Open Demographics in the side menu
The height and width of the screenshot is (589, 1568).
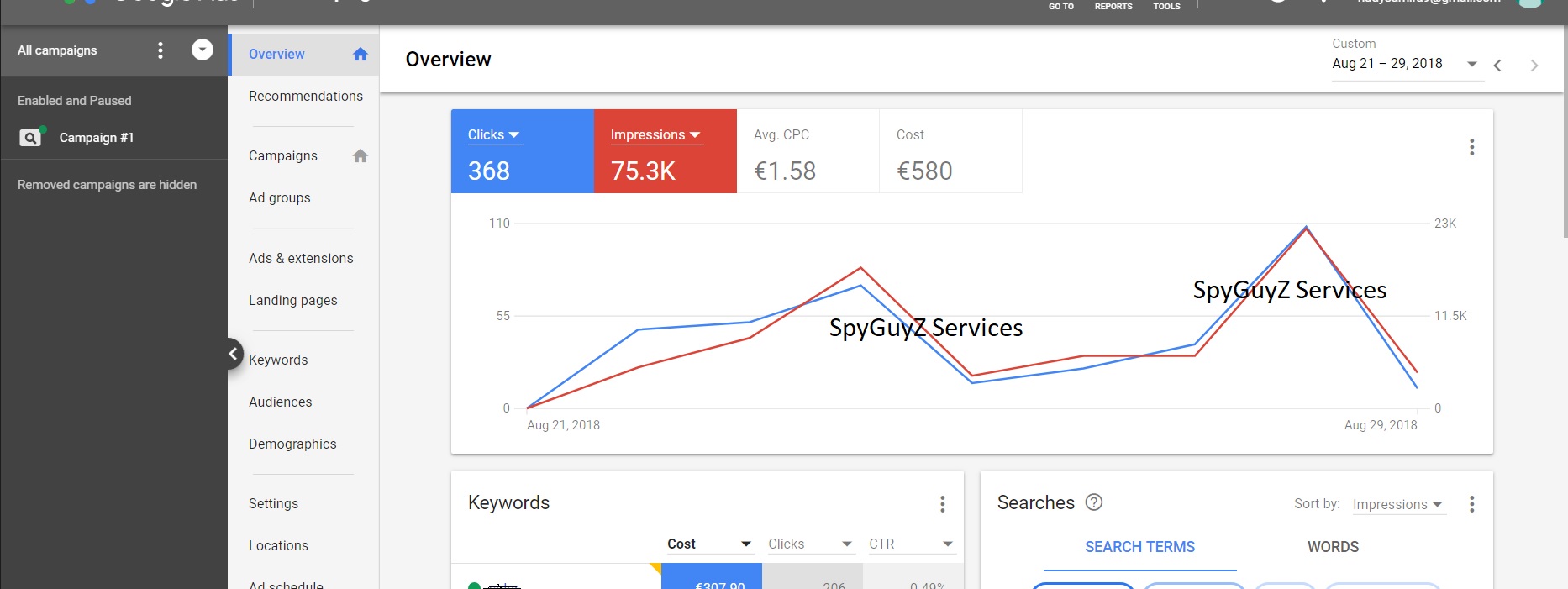[x=292, y=444]
